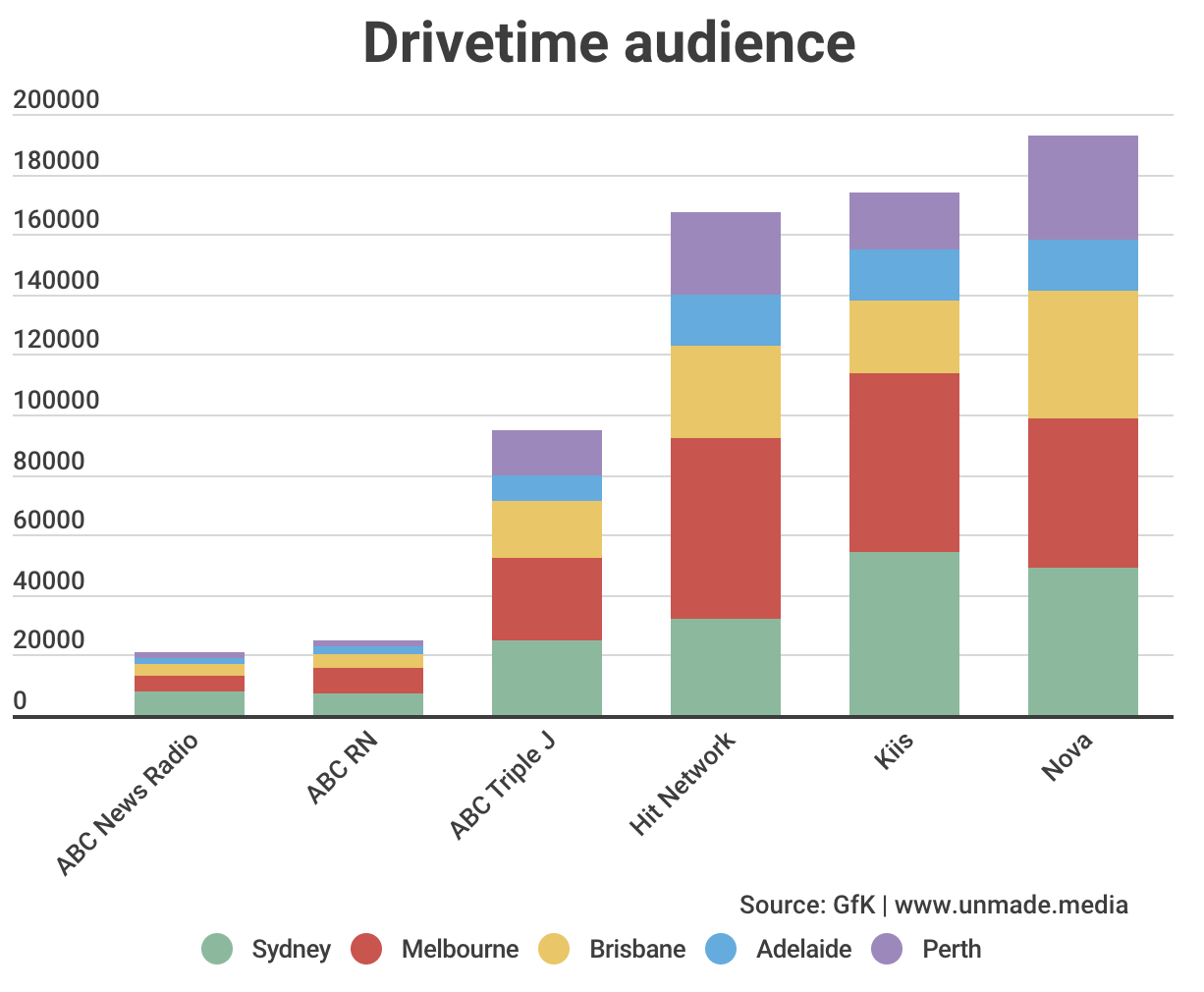This screenshot has height=992, width=1204.
Task: Pick the Hit Network bar's Adelaide segment
Action: [726, 320]
